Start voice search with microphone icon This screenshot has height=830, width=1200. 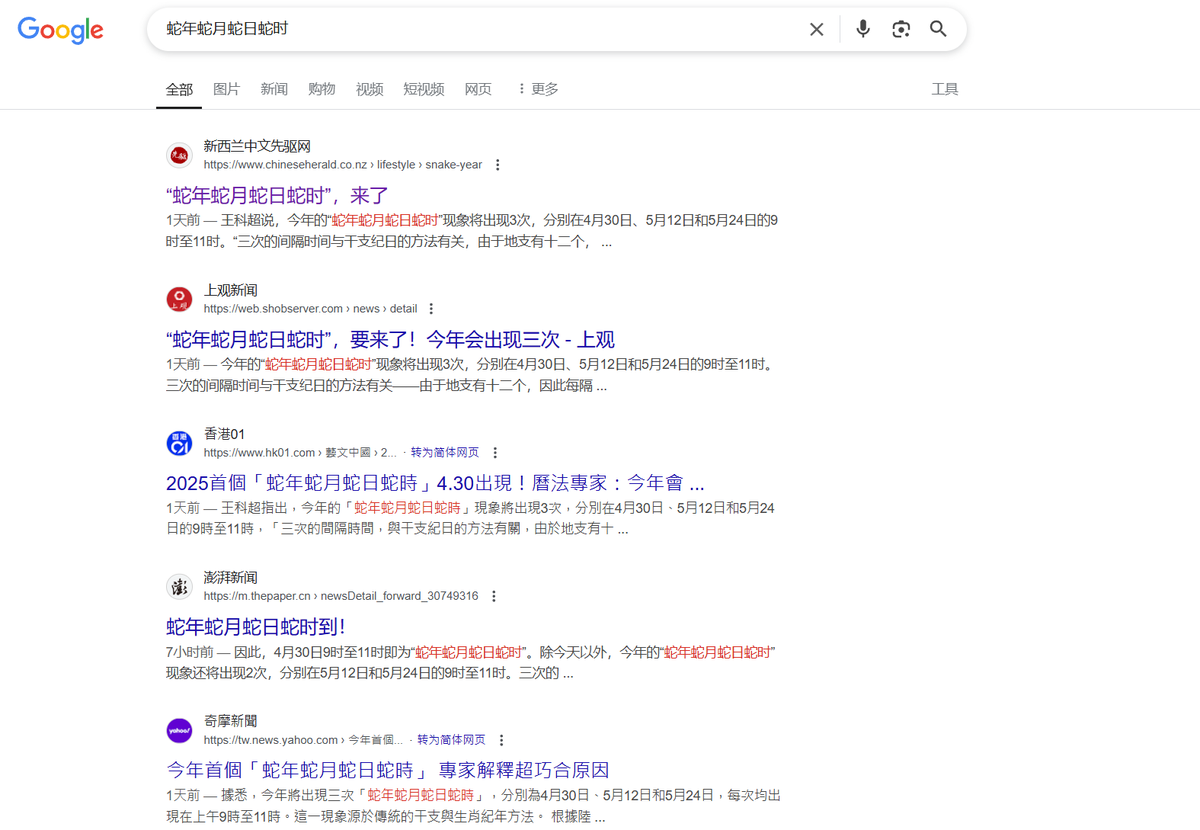pos(863,29)
